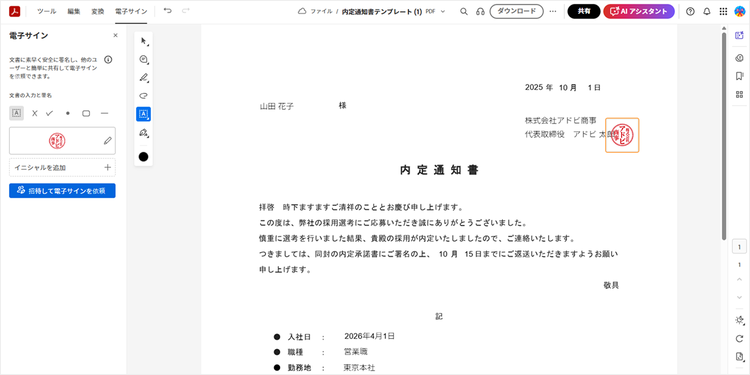Click the plus icon beside イニシャルを追加
The width and height of the screenshot is (750, 375).
(x=108, y=167)
